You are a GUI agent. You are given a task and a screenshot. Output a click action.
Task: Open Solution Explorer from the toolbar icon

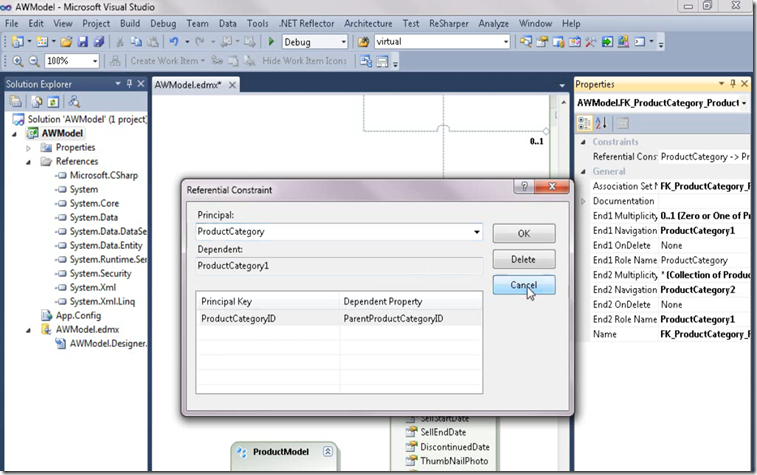[526, 42]
